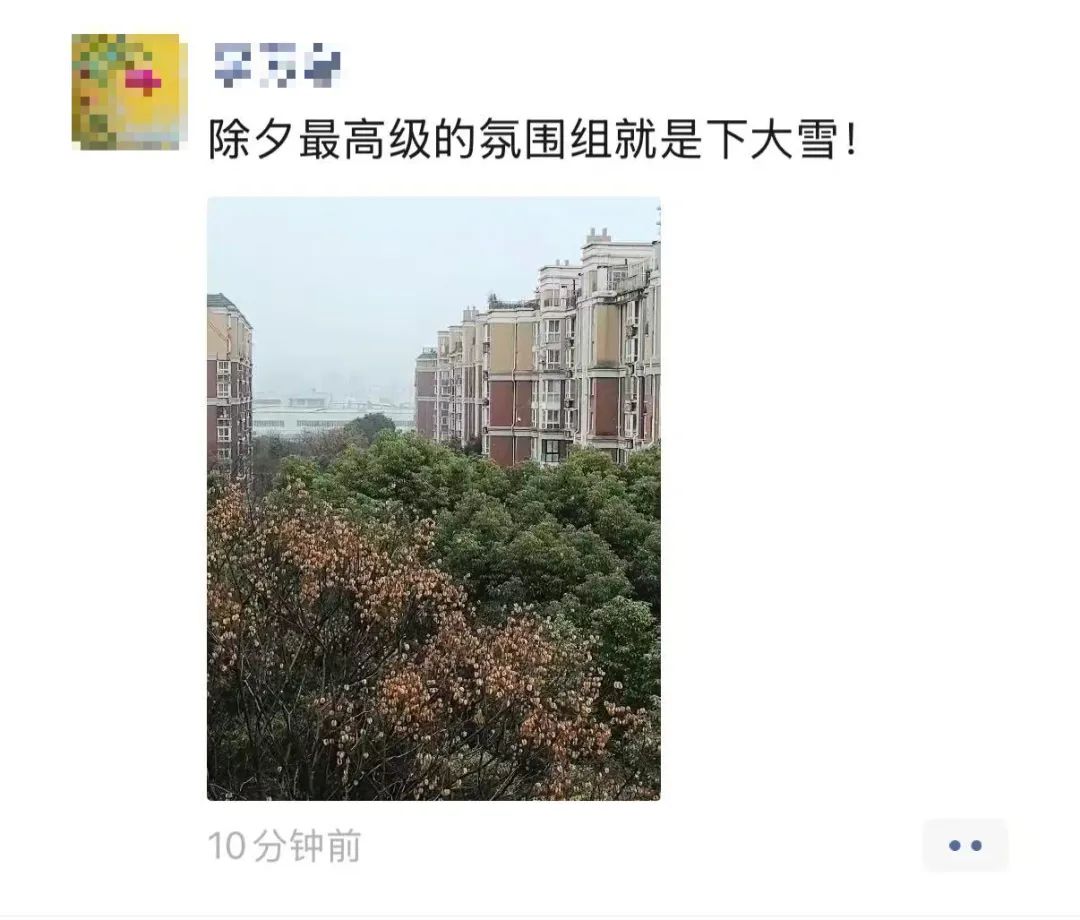
Task: Tap the square avatar image beside the caption
Action: [x=129, y=92]
